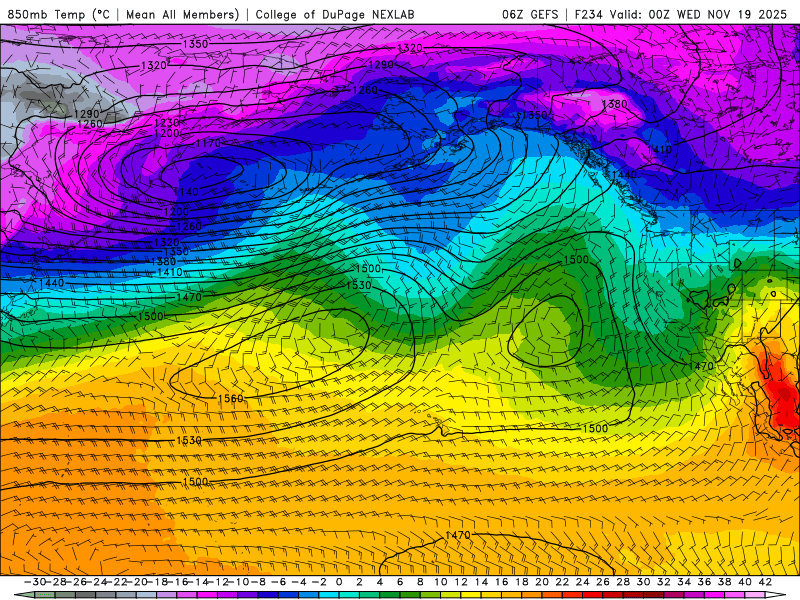Click the -10 legend scale value
The image size is (800, 600).
237,582
